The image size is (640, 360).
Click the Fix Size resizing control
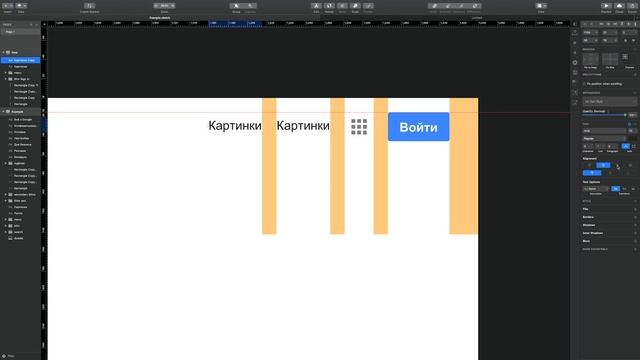[610, 59]
